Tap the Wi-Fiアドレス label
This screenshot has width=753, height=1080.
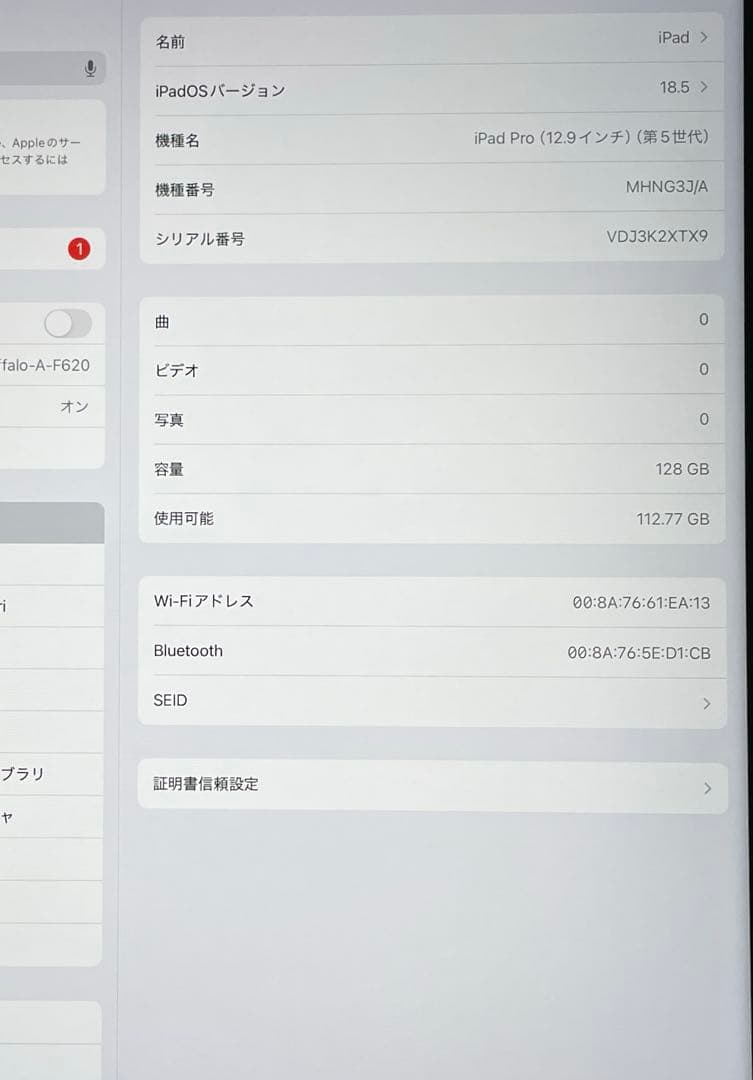point(204,601)
